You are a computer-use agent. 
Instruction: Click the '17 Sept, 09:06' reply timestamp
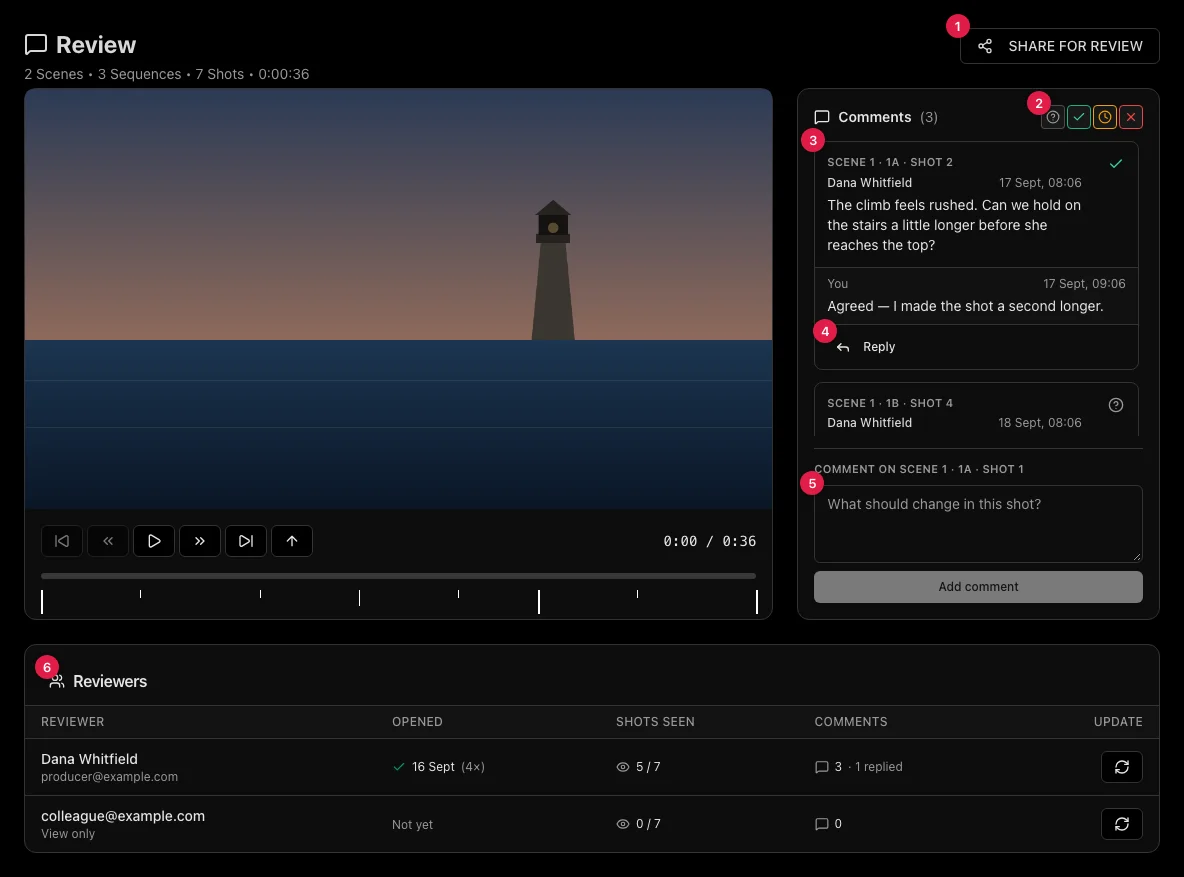pyautogui.click(x=1084, y=283)
